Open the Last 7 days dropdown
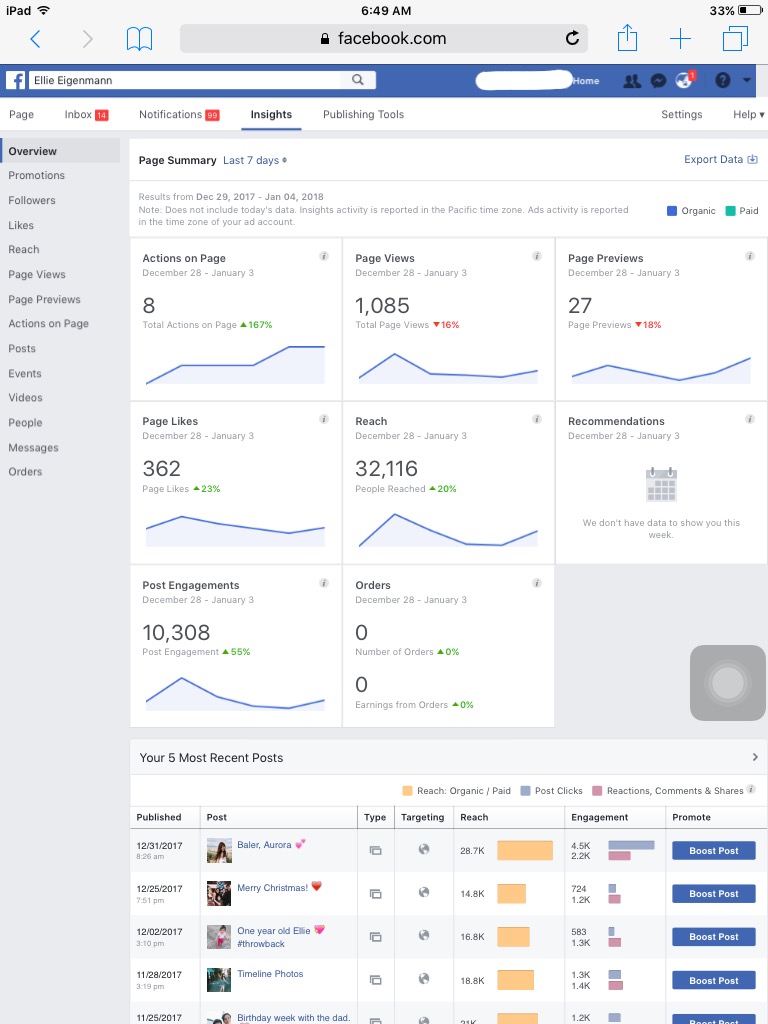This screenshot has height=1024, width=768. (x=255, y=161)
